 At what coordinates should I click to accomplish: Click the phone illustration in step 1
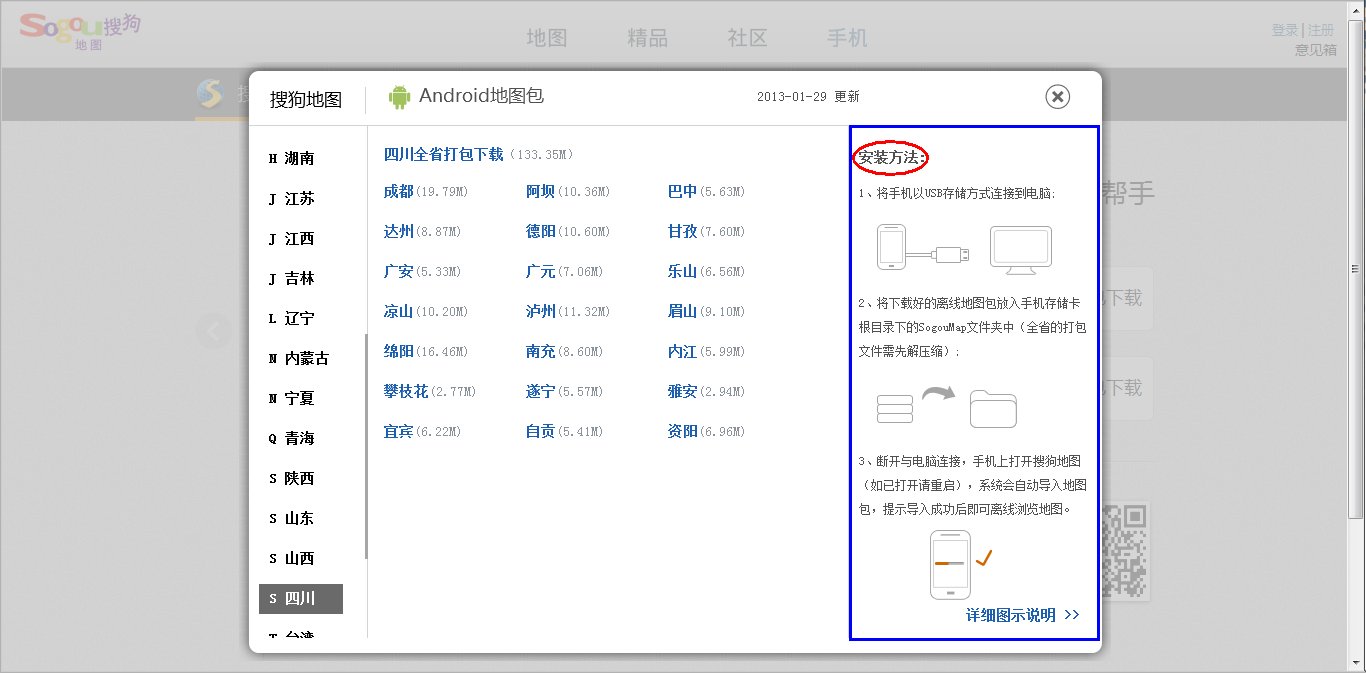[890, 248]
